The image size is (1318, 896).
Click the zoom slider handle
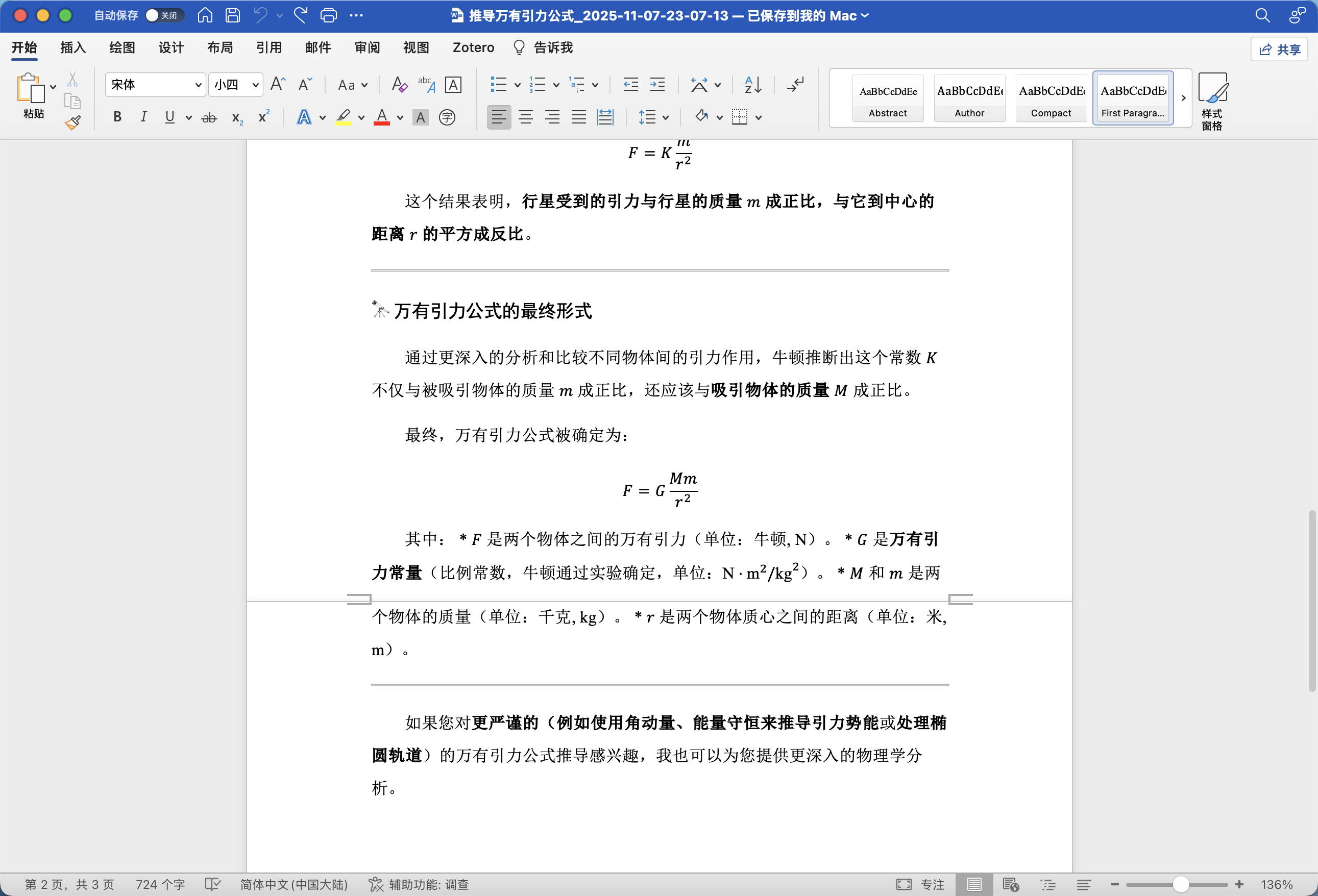(1180, 884)
